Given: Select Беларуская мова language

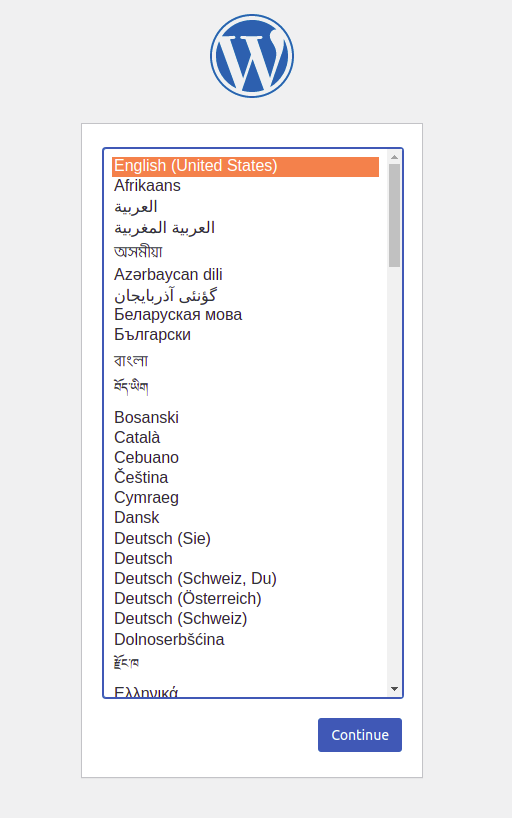Looking at the screenshot, I should pos(245,315).
